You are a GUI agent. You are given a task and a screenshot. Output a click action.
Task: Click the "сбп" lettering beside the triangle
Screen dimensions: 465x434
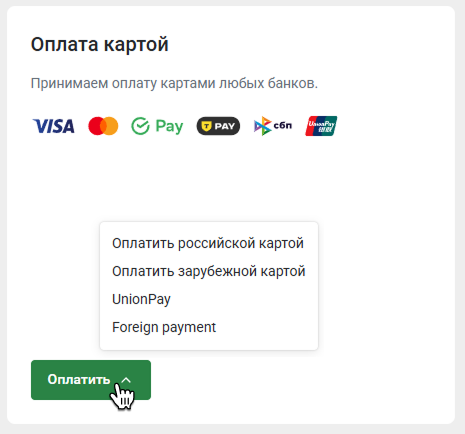click(283, 125)
